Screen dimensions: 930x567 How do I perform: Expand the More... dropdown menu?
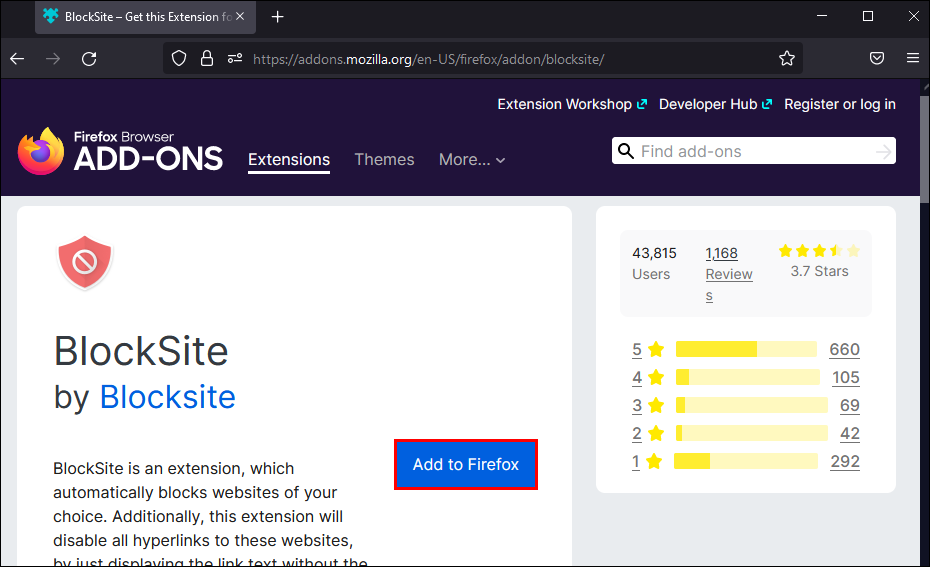[472, 160]
